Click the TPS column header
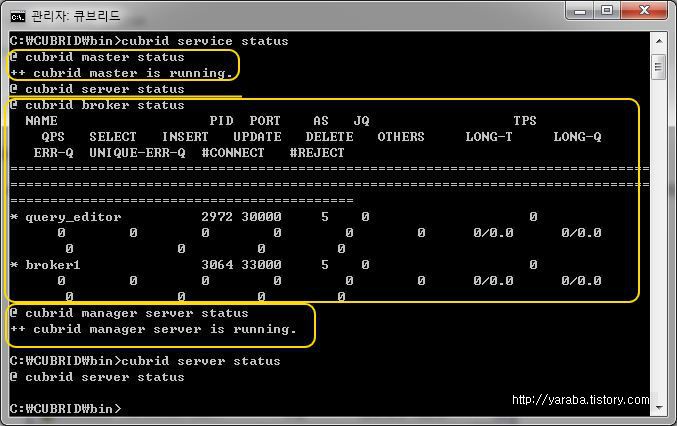 click(525, 121)
